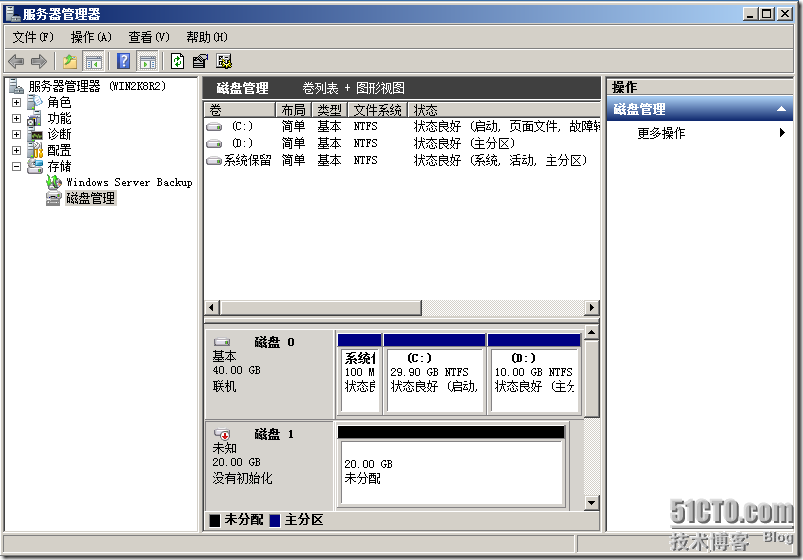The height and width of the screenshot is (560, 803).
Task: Click the 磁盘 1 uninitialized disk icon
Action: click(x=222, y=434)
